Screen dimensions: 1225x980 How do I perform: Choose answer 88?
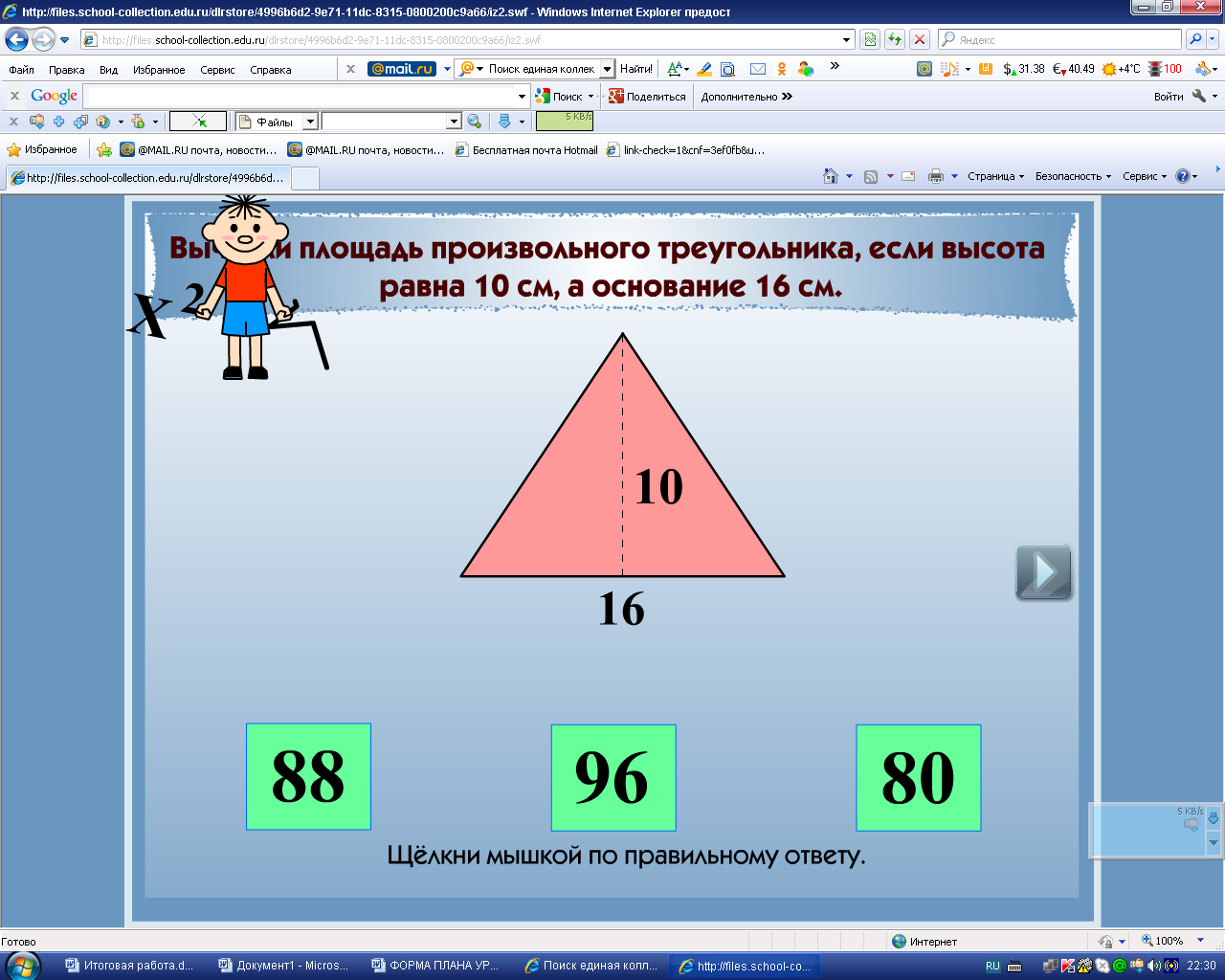(308, 776)
